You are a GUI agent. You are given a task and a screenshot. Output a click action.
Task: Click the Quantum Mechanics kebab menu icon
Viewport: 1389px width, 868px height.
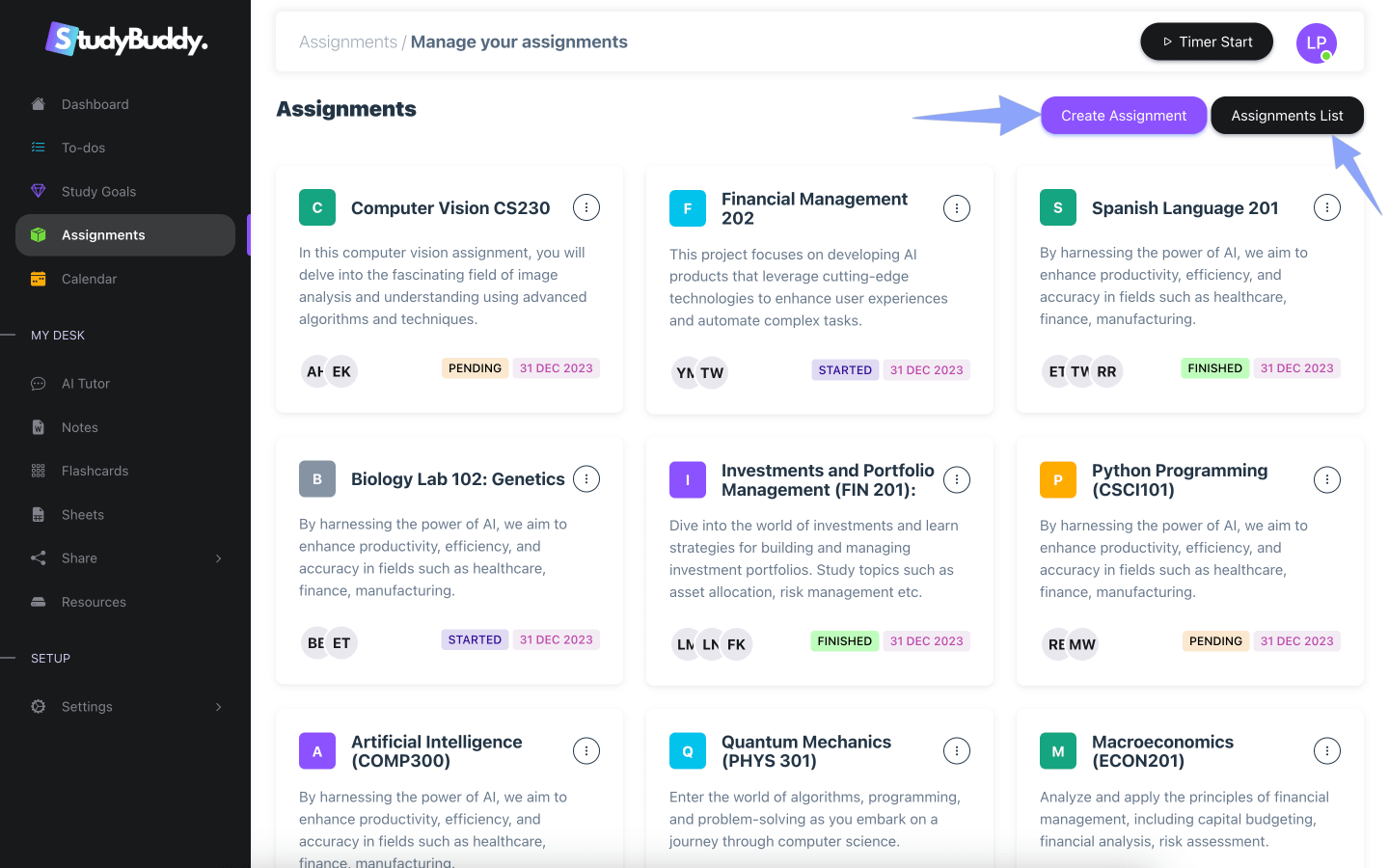coord(957,751)
